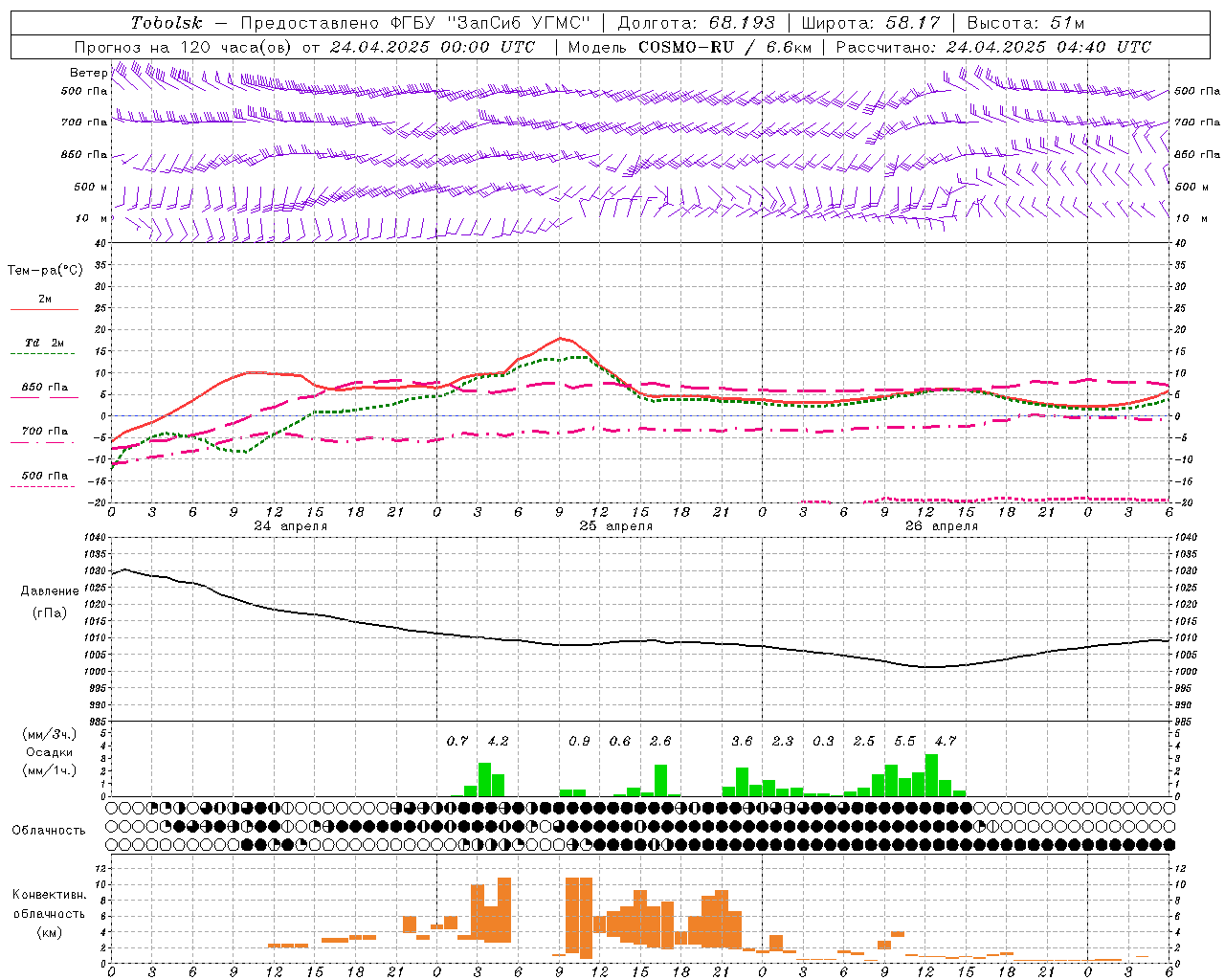Click the tallest green precipitation bar below '4.7'
This screenshot has height=980, width=1225.
[932, 775]
